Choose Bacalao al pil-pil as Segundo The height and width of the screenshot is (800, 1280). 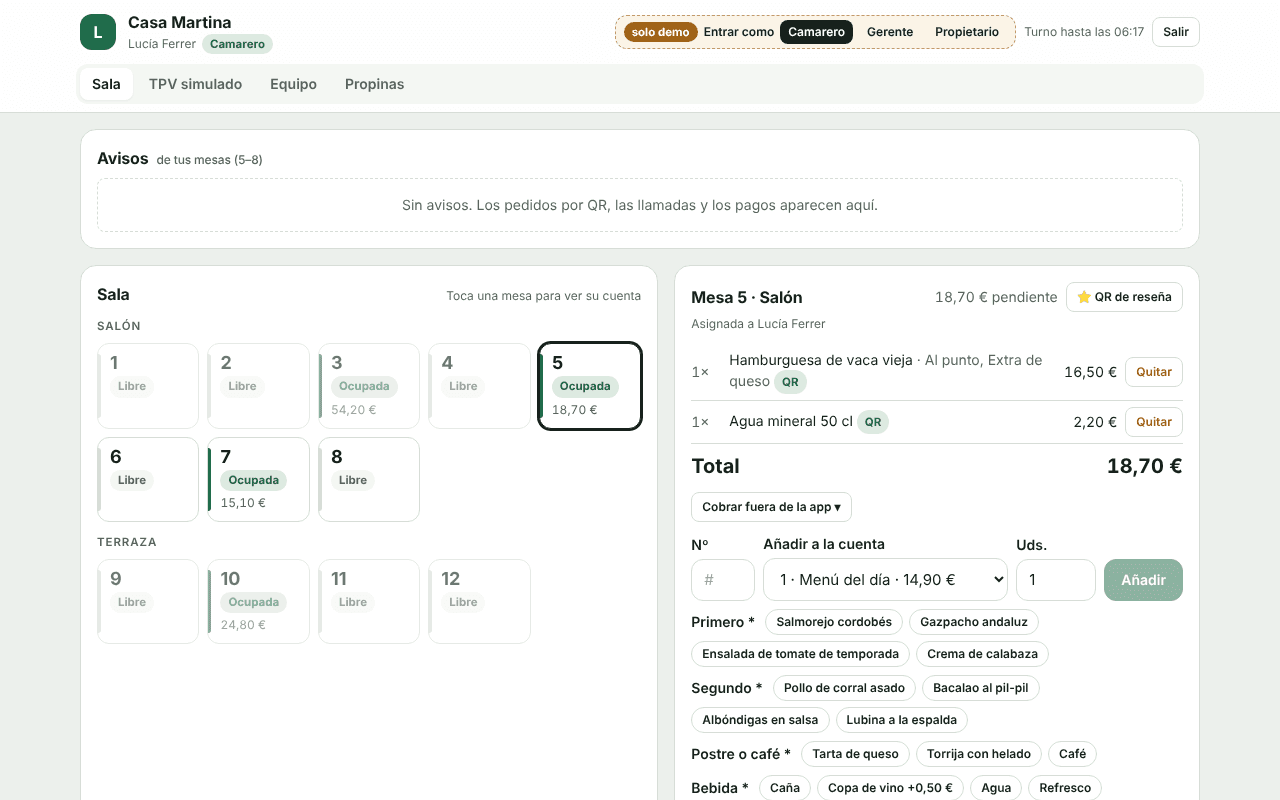click(x=981, y=688)
